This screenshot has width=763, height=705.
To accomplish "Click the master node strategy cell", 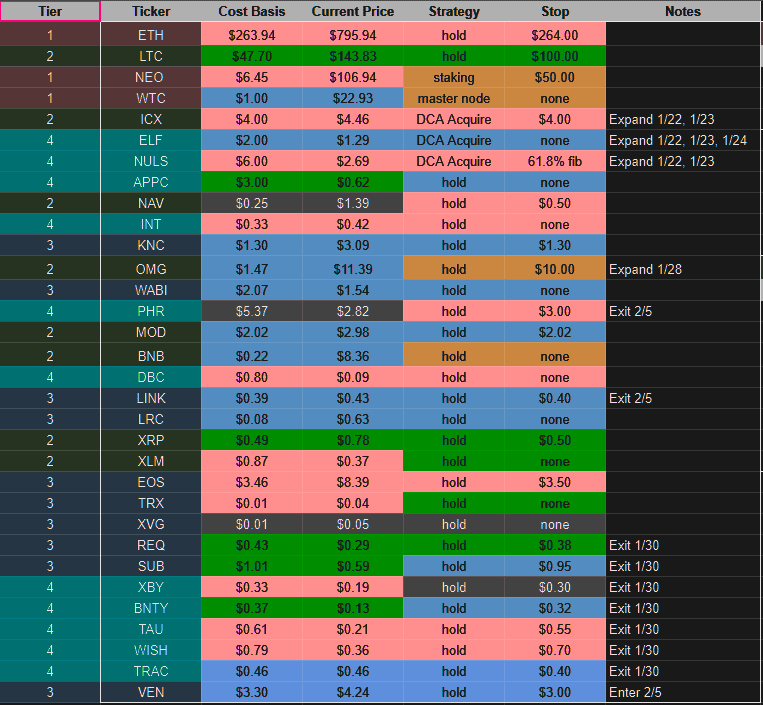I will (454, 98).
